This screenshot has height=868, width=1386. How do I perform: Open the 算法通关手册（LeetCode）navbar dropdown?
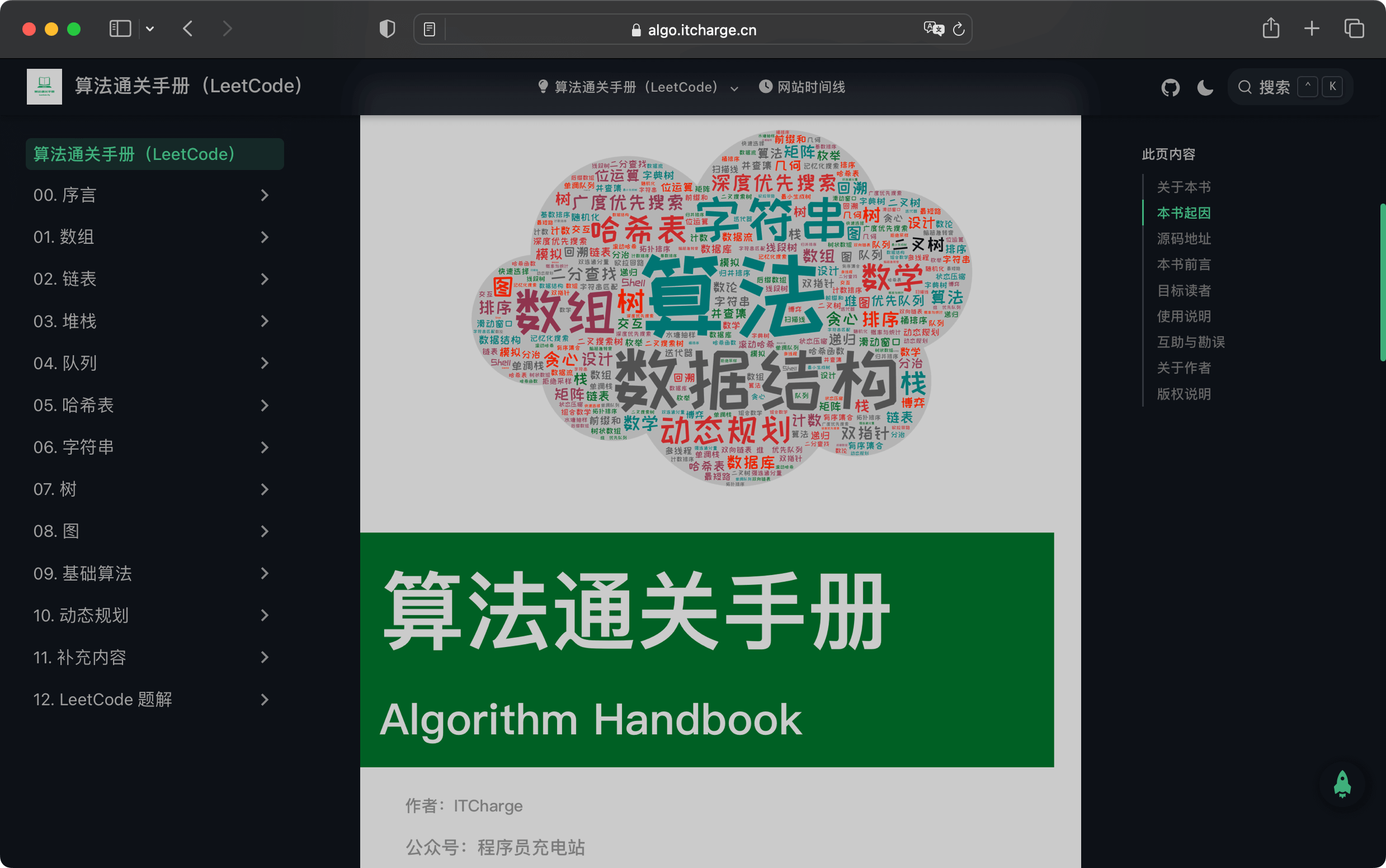[x=638, y=87]
